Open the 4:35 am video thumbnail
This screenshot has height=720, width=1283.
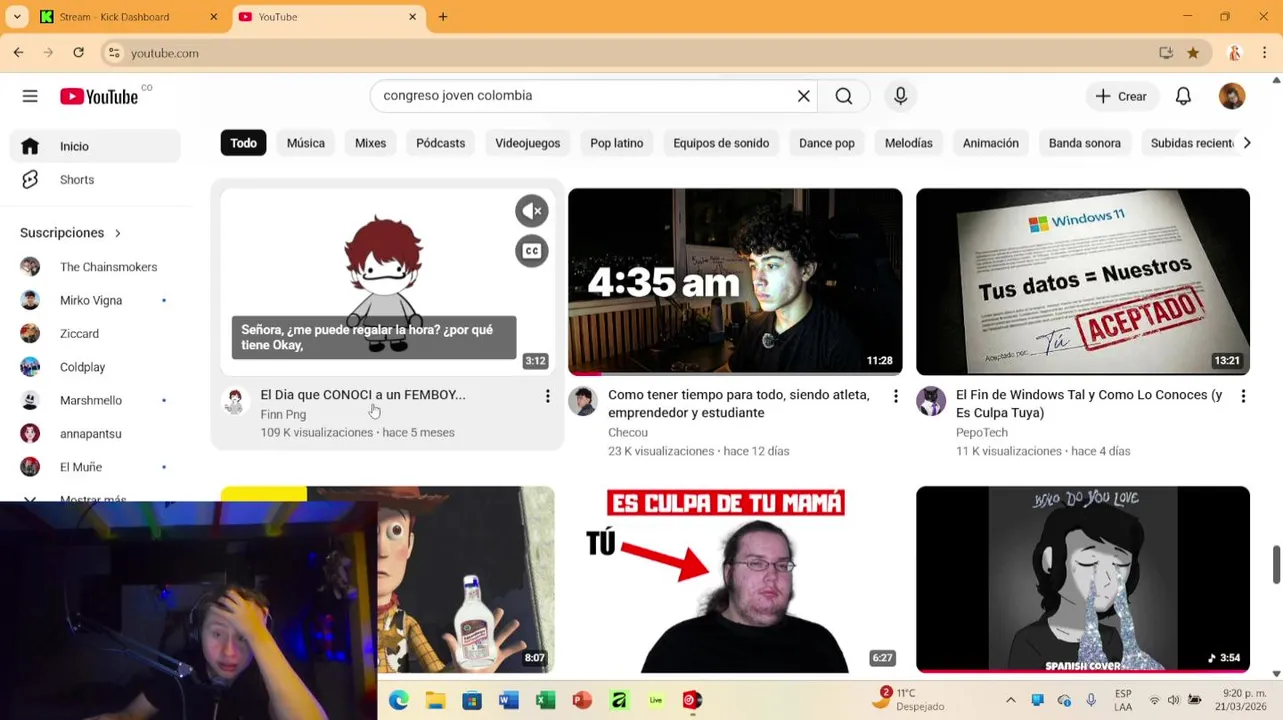[x=735, y=281]
